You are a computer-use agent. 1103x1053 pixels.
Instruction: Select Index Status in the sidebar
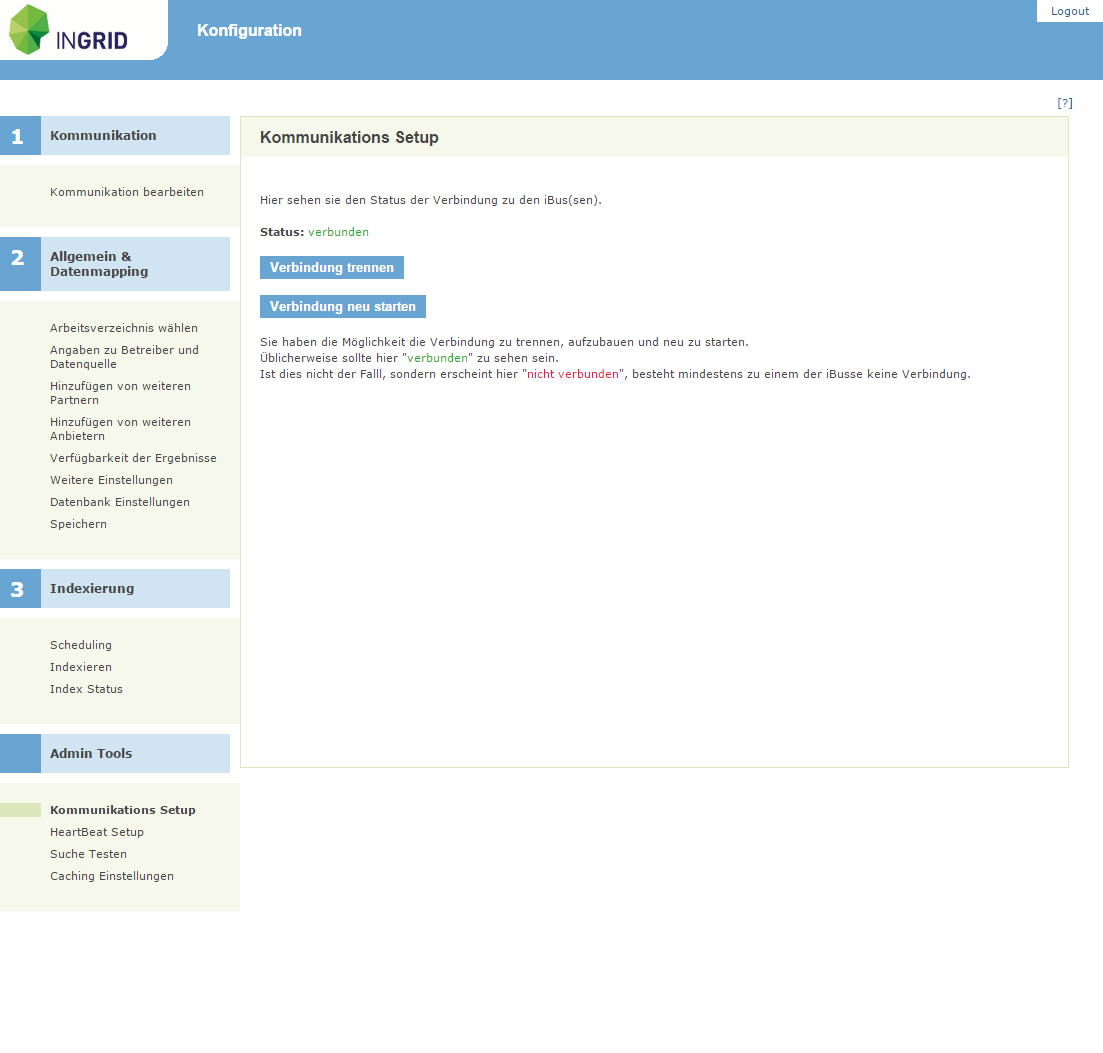(87, 688)
